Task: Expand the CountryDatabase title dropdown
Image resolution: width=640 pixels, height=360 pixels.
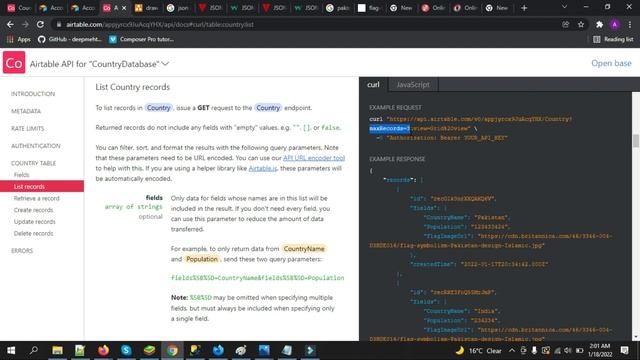Action: point(165,64)
